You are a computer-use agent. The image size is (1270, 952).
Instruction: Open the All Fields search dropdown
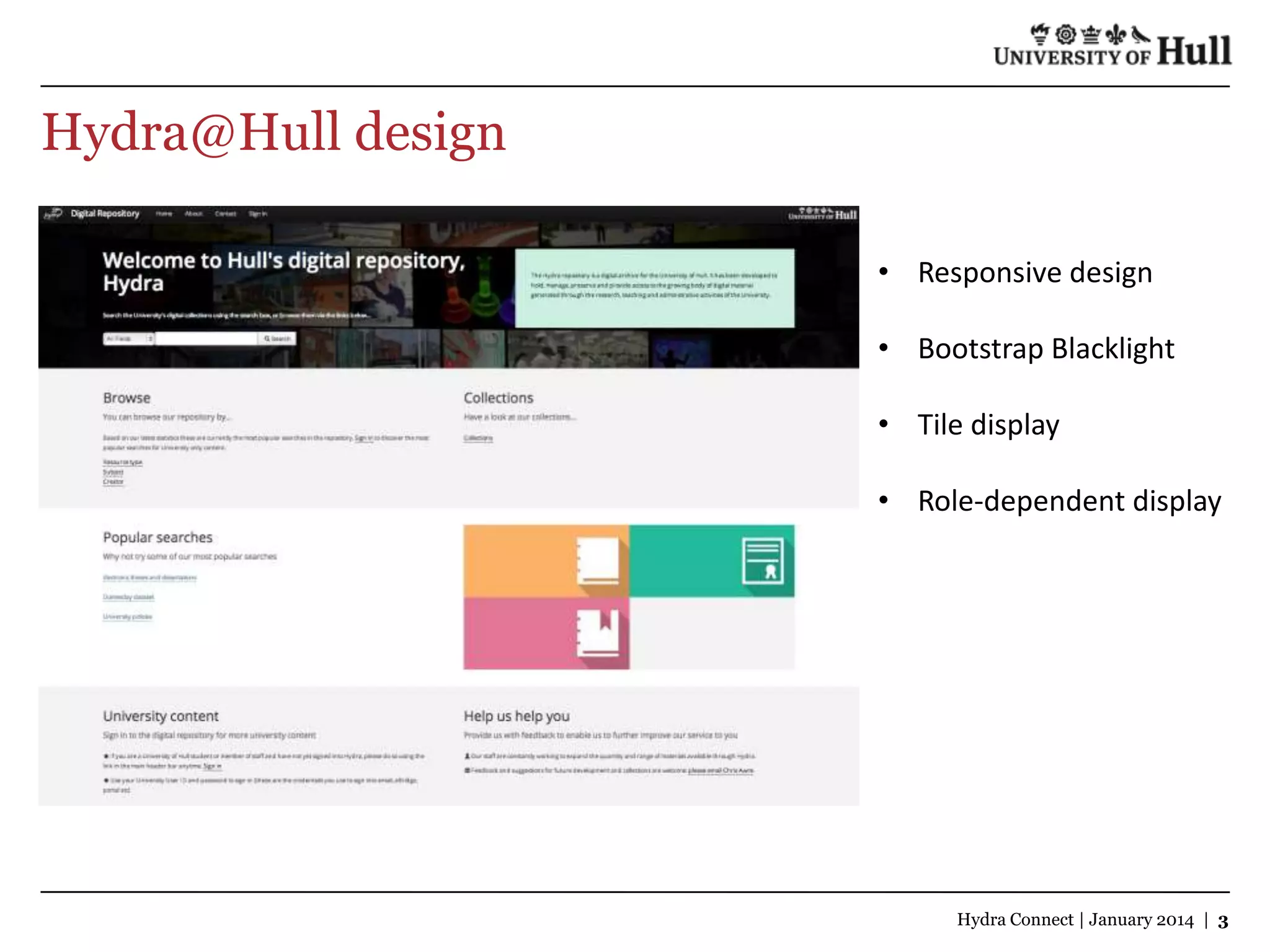[128, 338]
